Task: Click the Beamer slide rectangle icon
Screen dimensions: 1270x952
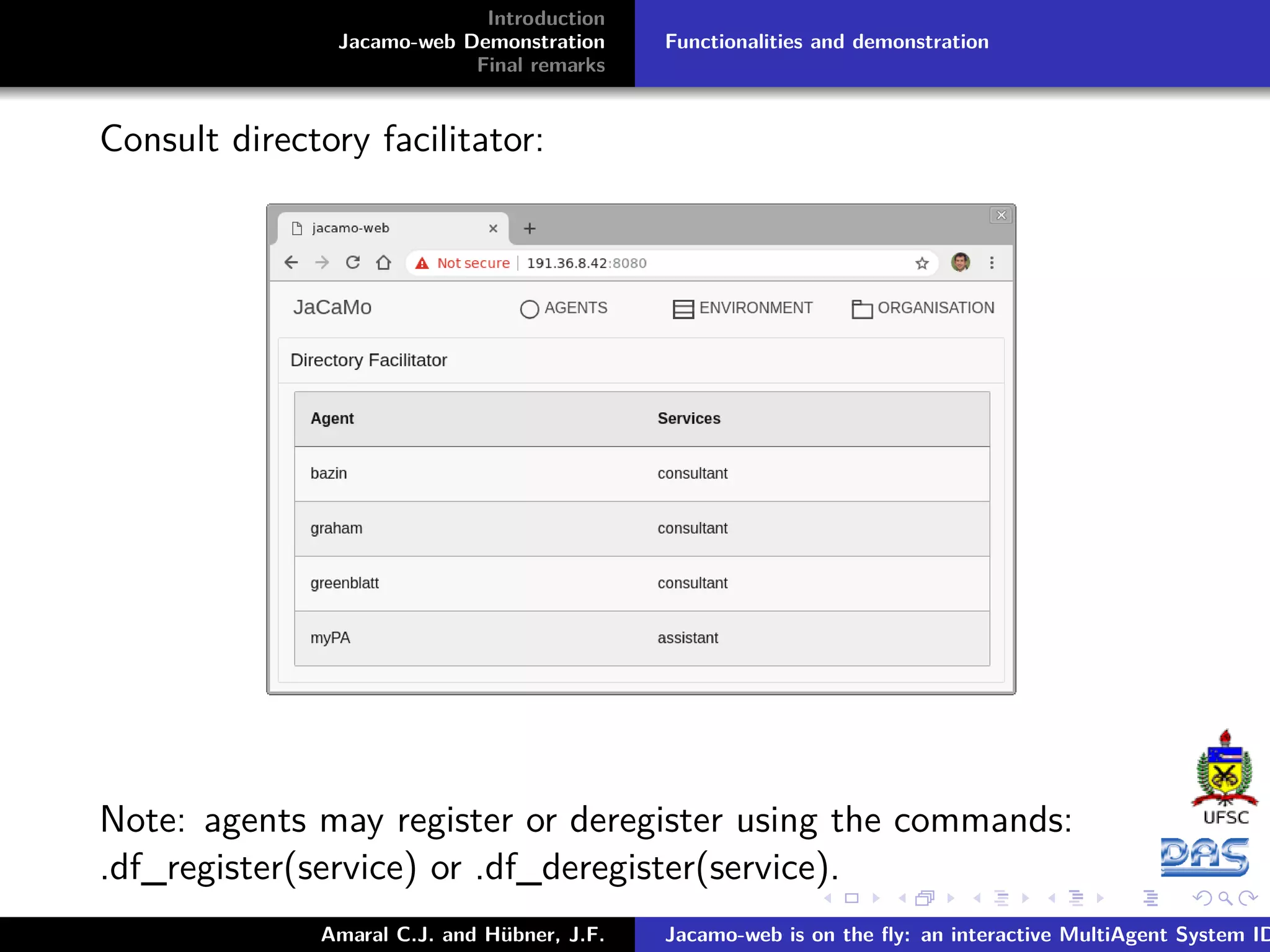Action: tap(851, 898)
